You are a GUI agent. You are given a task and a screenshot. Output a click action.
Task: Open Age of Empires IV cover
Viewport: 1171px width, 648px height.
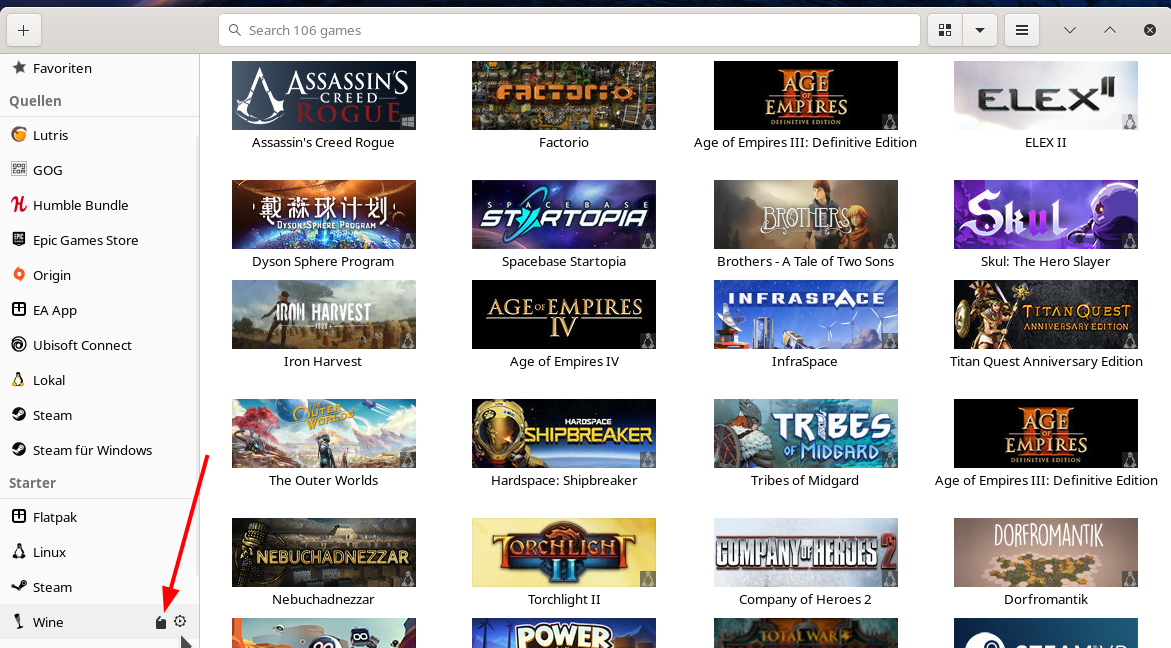(564, 314)
